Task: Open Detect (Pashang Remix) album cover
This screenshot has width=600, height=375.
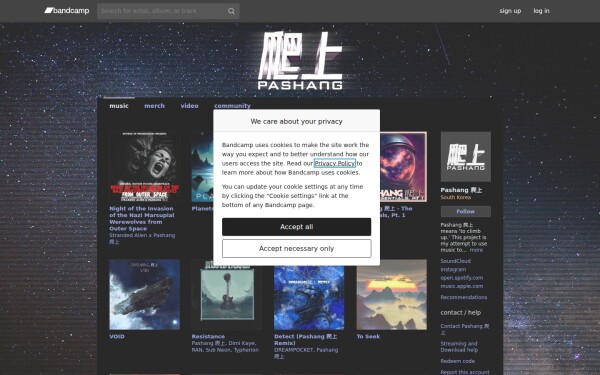Action: coord(309,298)
